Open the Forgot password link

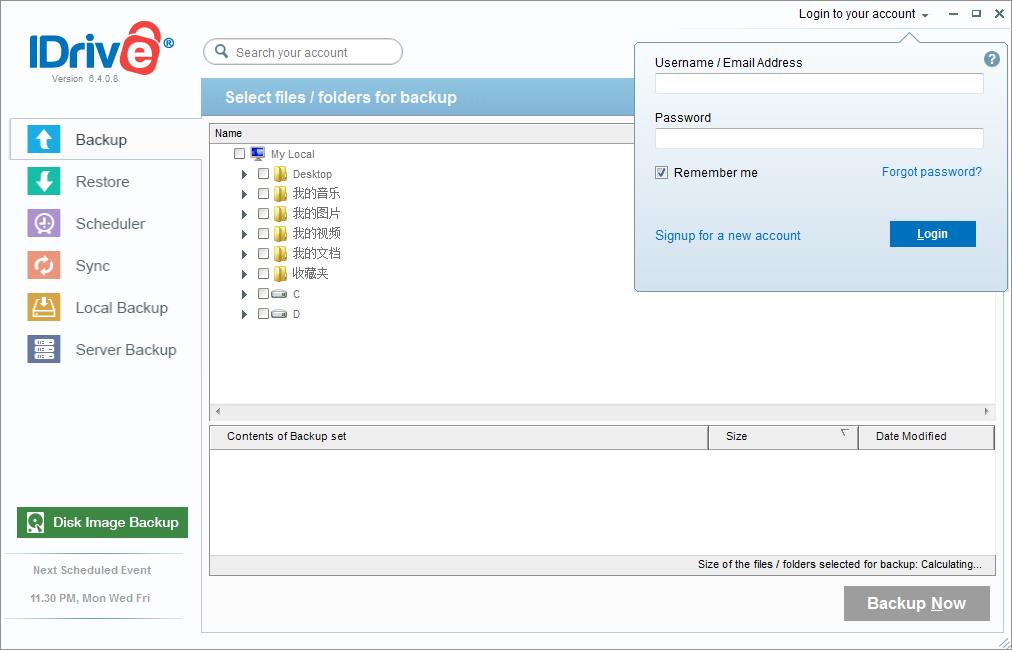pos(931,172)
